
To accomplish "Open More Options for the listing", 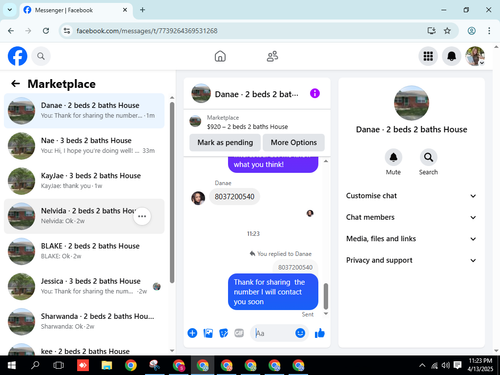I will (294, 142).
